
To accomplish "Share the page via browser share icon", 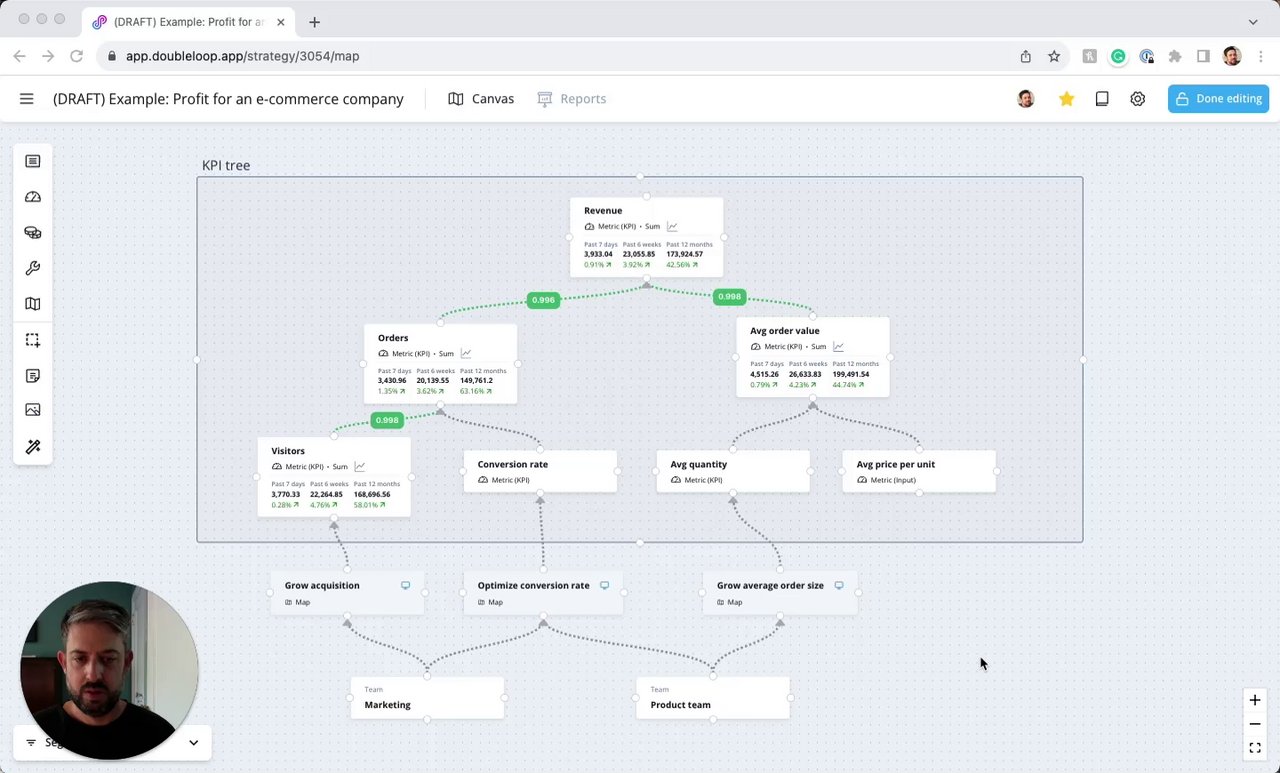I will [x=1025, y=56].
